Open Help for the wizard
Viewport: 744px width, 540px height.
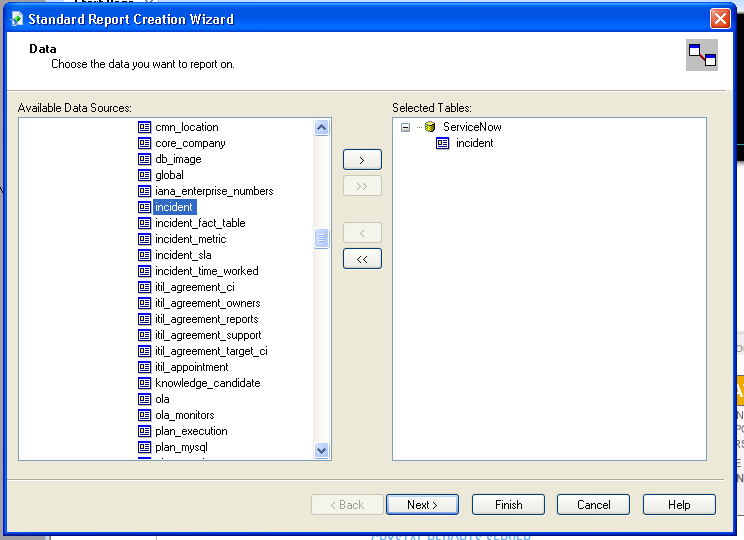[x=679, y=505]
